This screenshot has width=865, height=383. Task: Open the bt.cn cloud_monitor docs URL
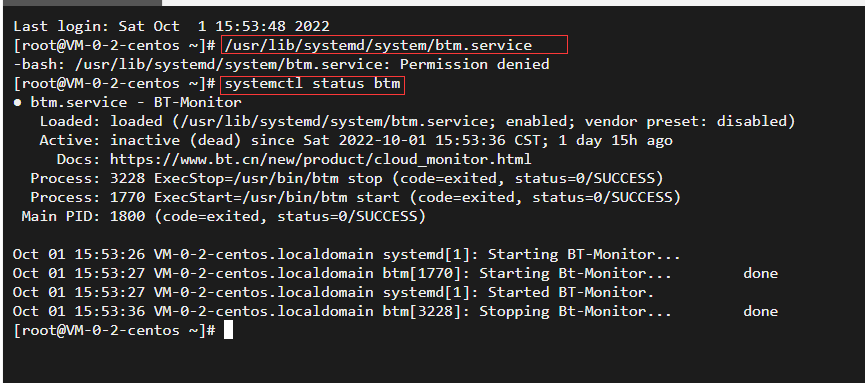pyautogui.click(x=321, y=159)
